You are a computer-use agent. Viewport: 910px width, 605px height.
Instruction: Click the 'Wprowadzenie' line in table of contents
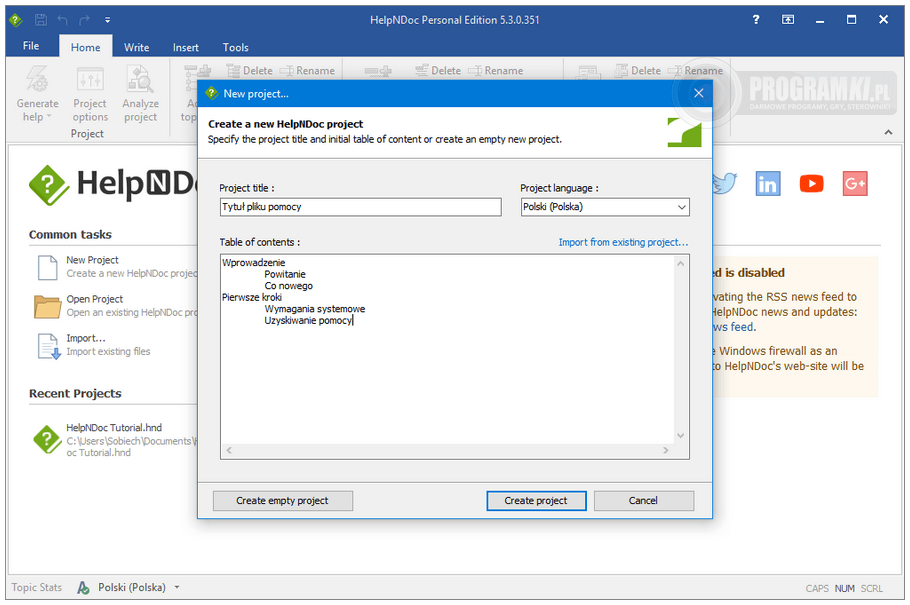(254, 262)
